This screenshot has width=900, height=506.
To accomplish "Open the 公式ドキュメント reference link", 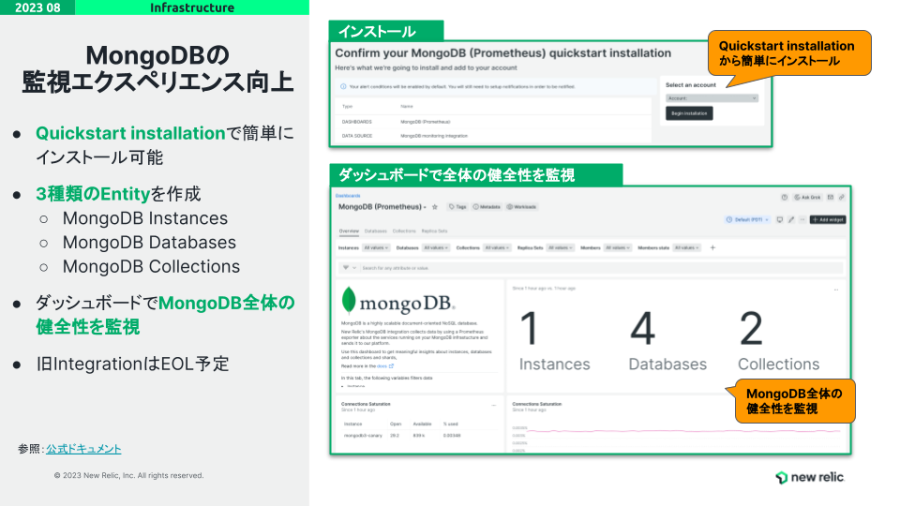I will point(84,449).
